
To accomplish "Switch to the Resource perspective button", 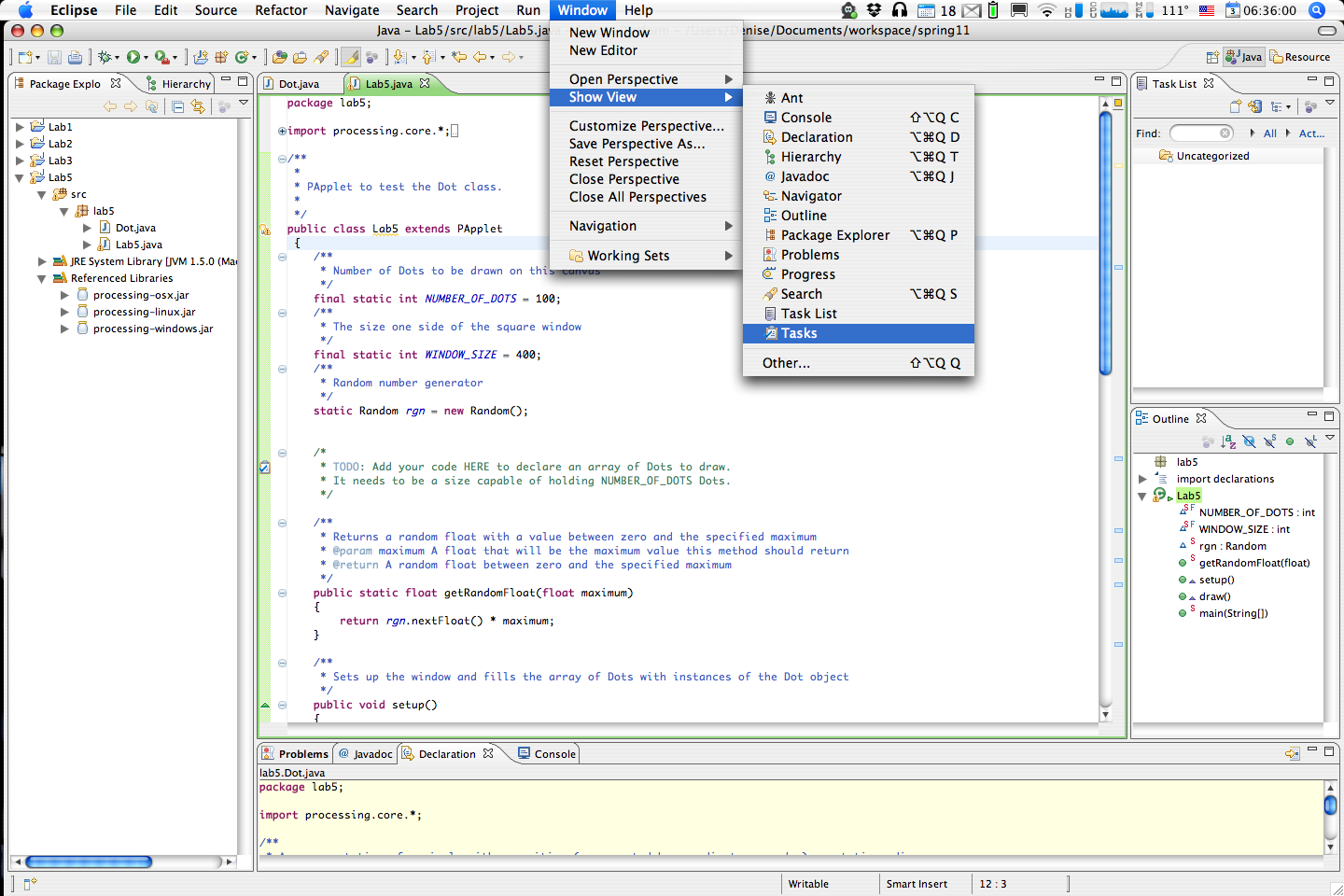I will 1300,57.
